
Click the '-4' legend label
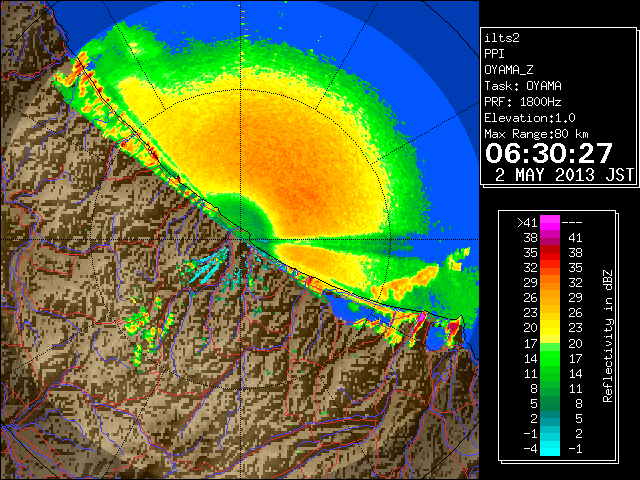[x=530, y=449]
